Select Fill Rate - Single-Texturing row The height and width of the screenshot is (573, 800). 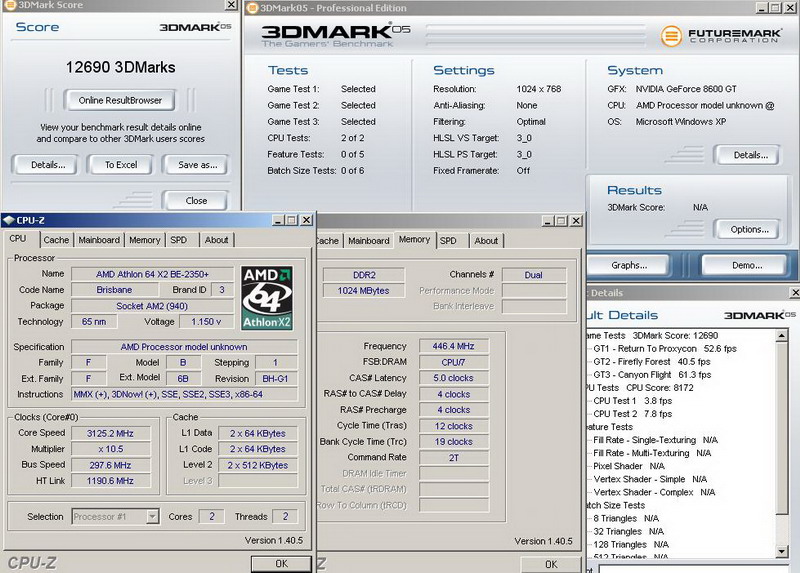[656, 440]
